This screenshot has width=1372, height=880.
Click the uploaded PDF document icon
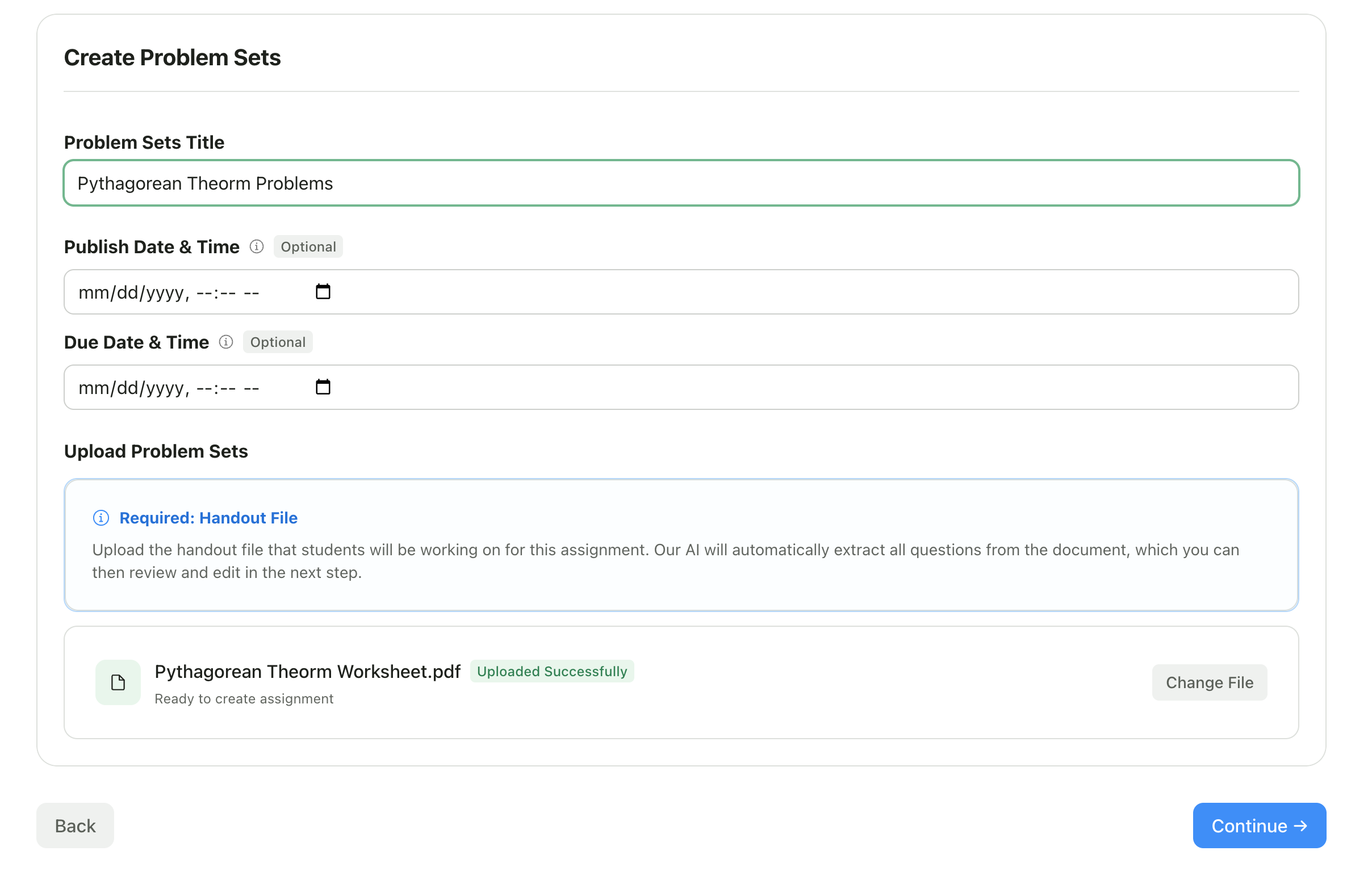point(118,683)
